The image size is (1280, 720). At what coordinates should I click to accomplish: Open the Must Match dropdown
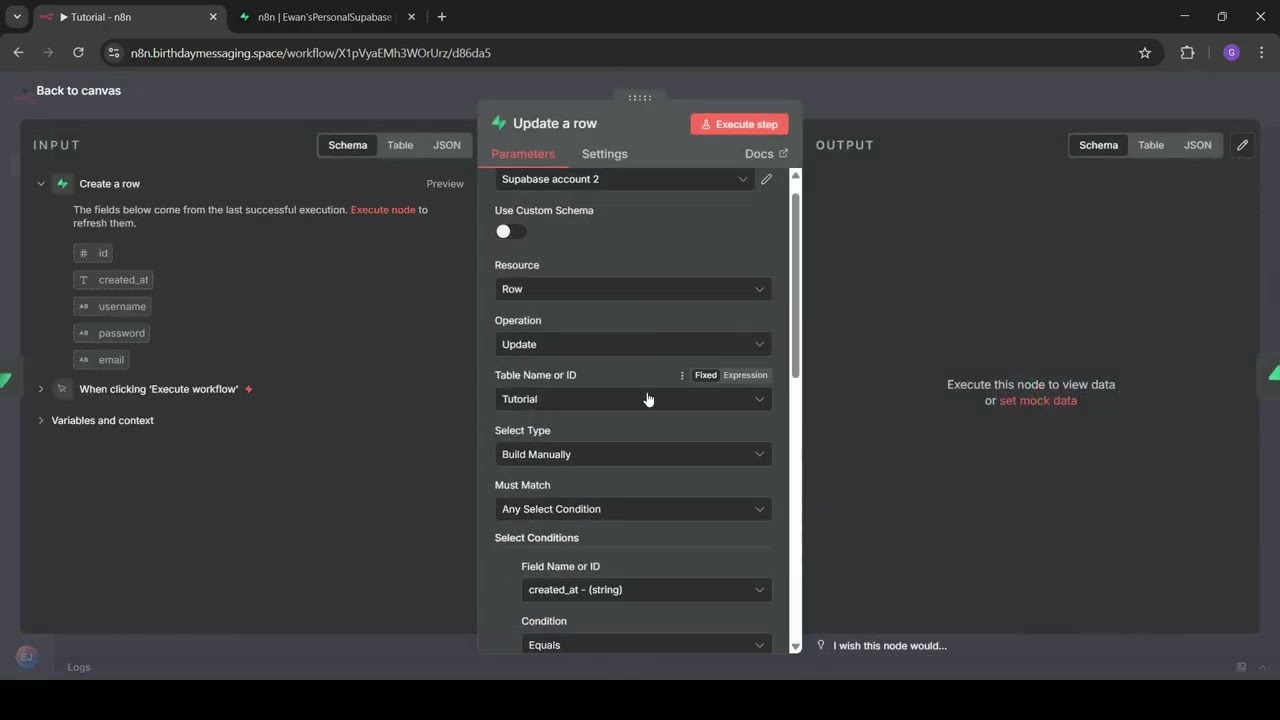633,509
